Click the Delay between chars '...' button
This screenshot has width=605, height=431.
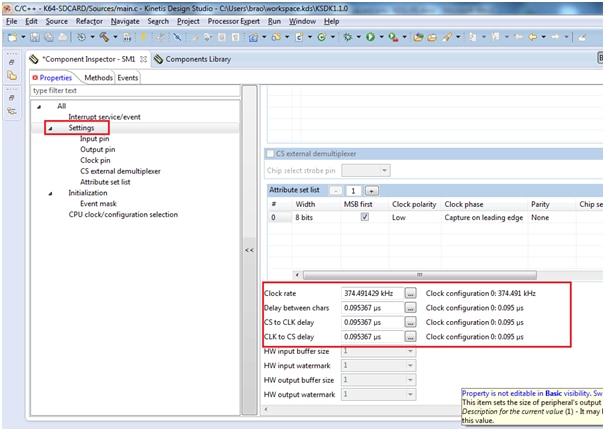click(410, 308)
